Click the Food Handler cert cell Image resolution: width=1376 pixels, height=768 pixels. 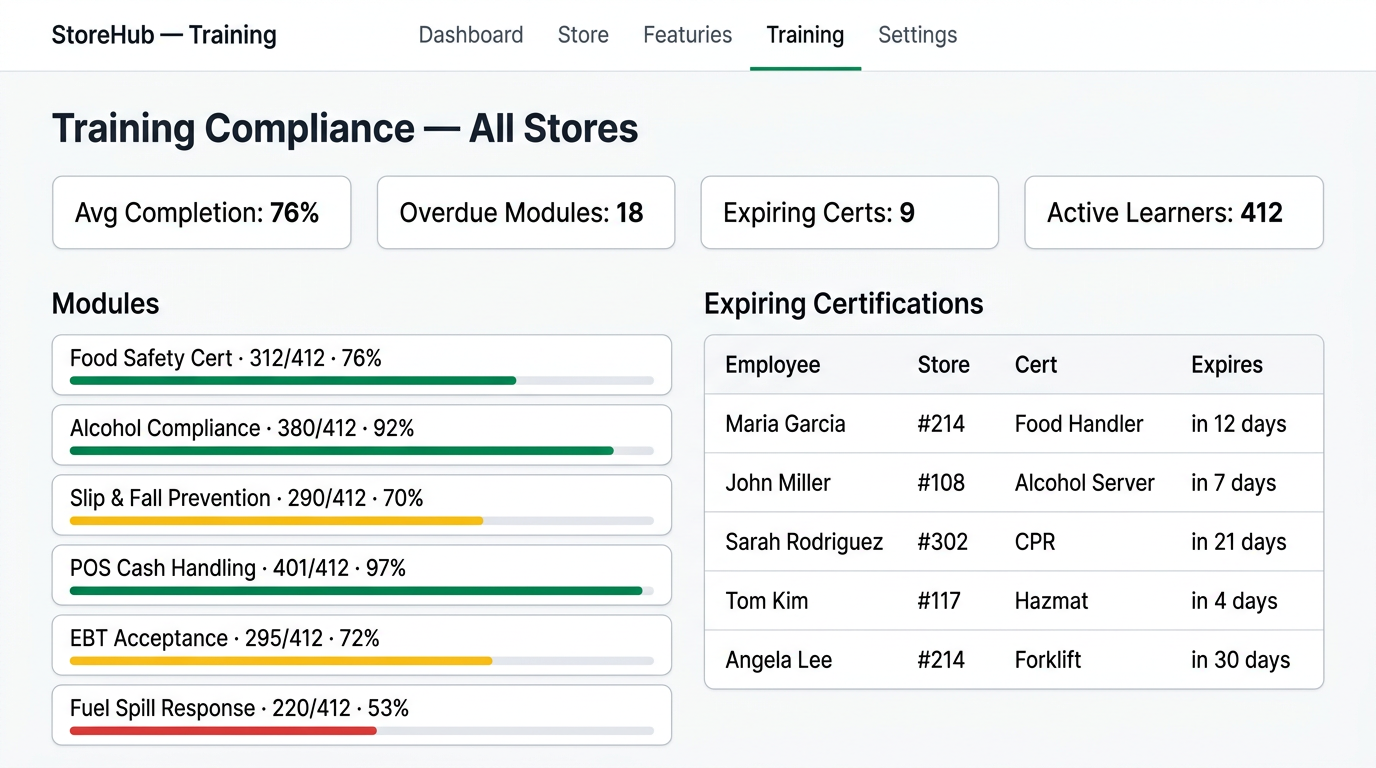coord(1079,424)
